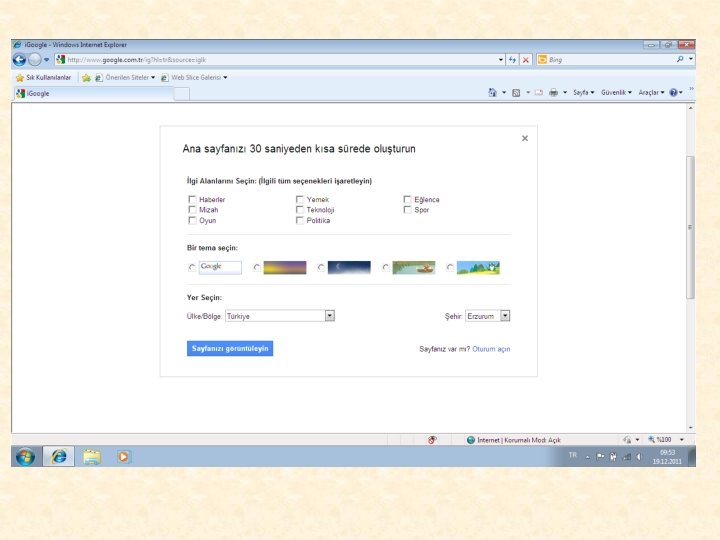
Task: Open the Ülke/Bölge Türkiye dropdown
Action: (x=280, y=316)
